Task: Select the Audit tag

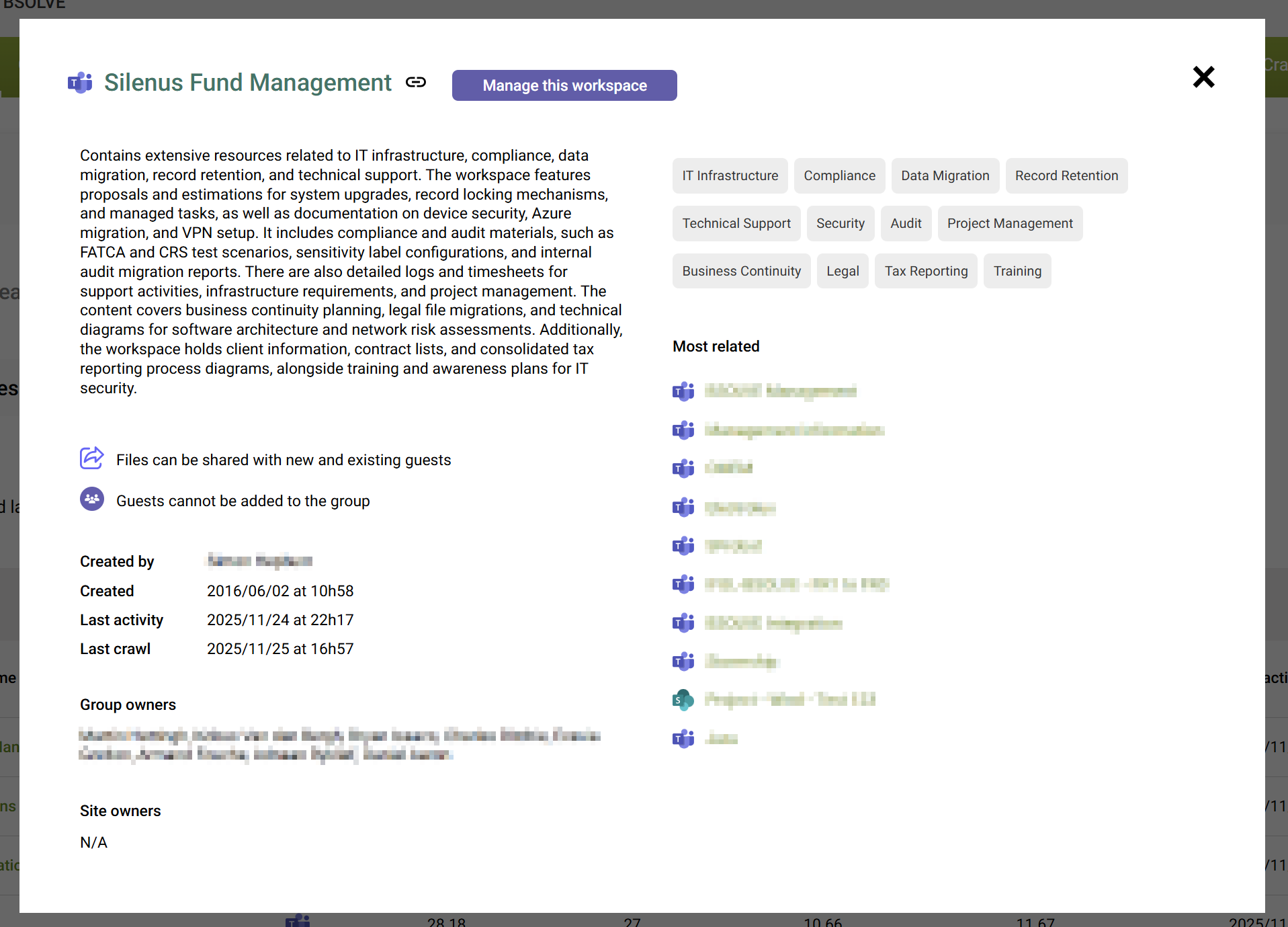Action: pyautogui.click(x=906, y=223)
